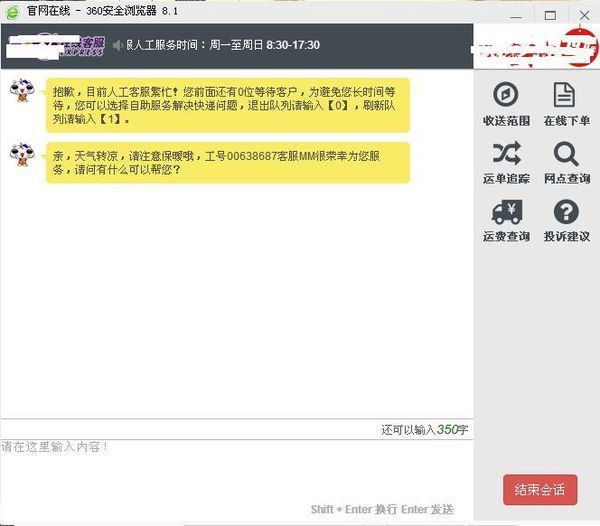Click the customer service logo in header

click(58, 46)
